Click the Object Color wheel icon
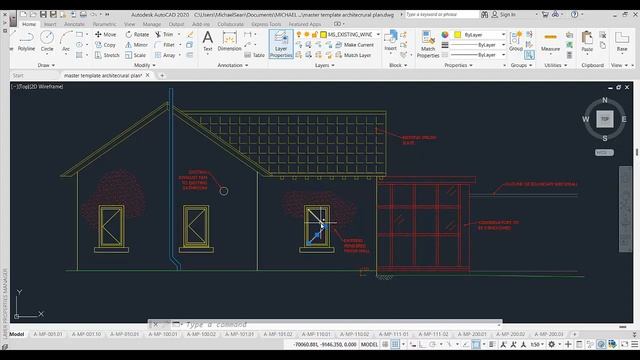The image size is (640, 360). click(x=444, y=35)
